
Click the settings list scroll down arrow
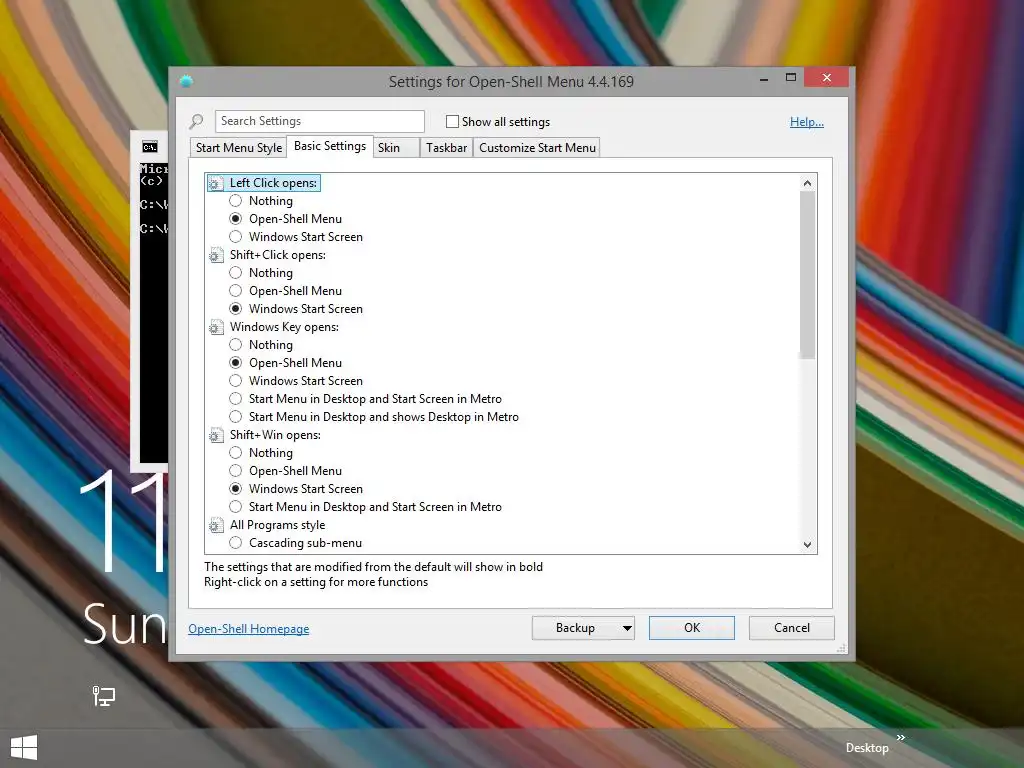[807, 545]
